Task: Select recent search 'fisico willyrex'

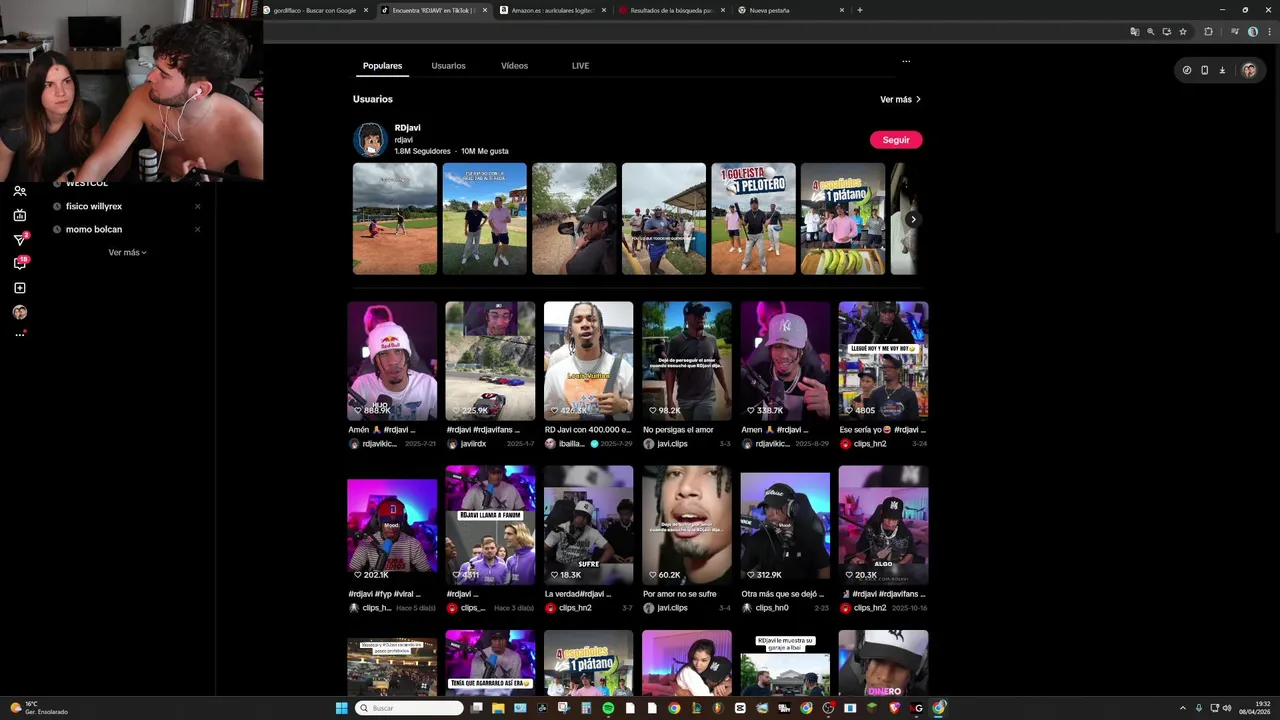Action: pos(94,206)
